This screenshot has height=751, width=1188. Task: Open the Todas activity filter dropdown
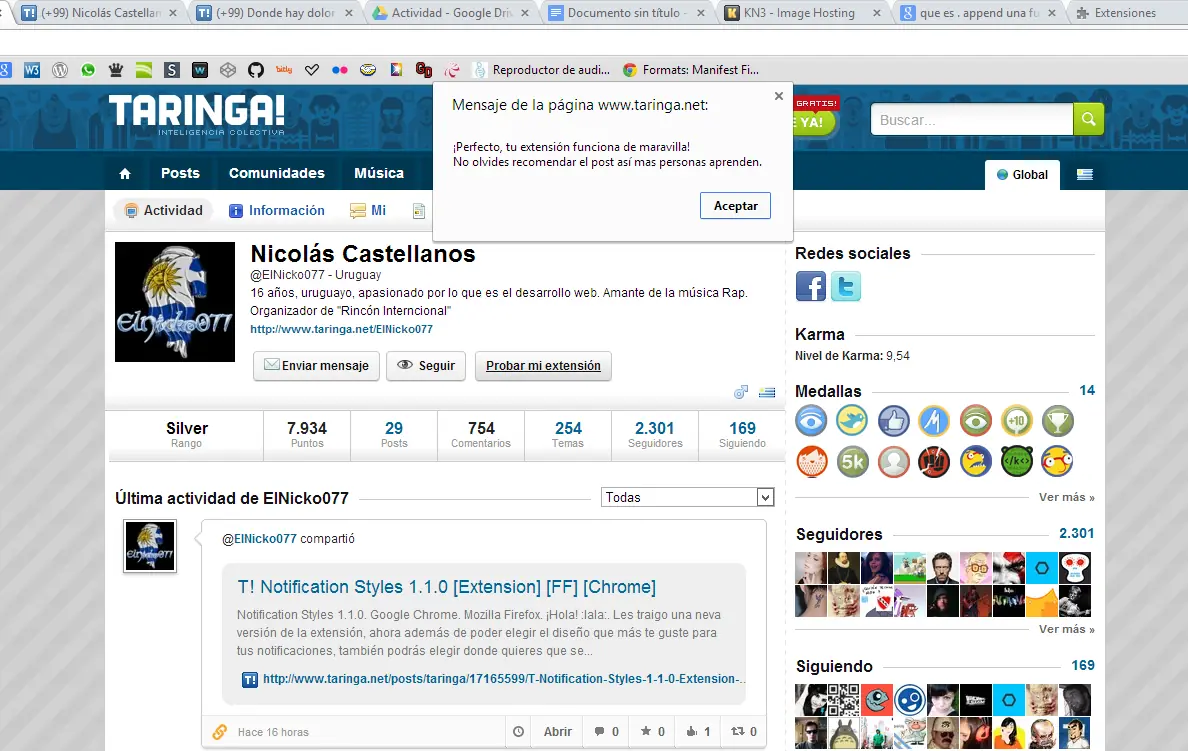click(687, 497)
